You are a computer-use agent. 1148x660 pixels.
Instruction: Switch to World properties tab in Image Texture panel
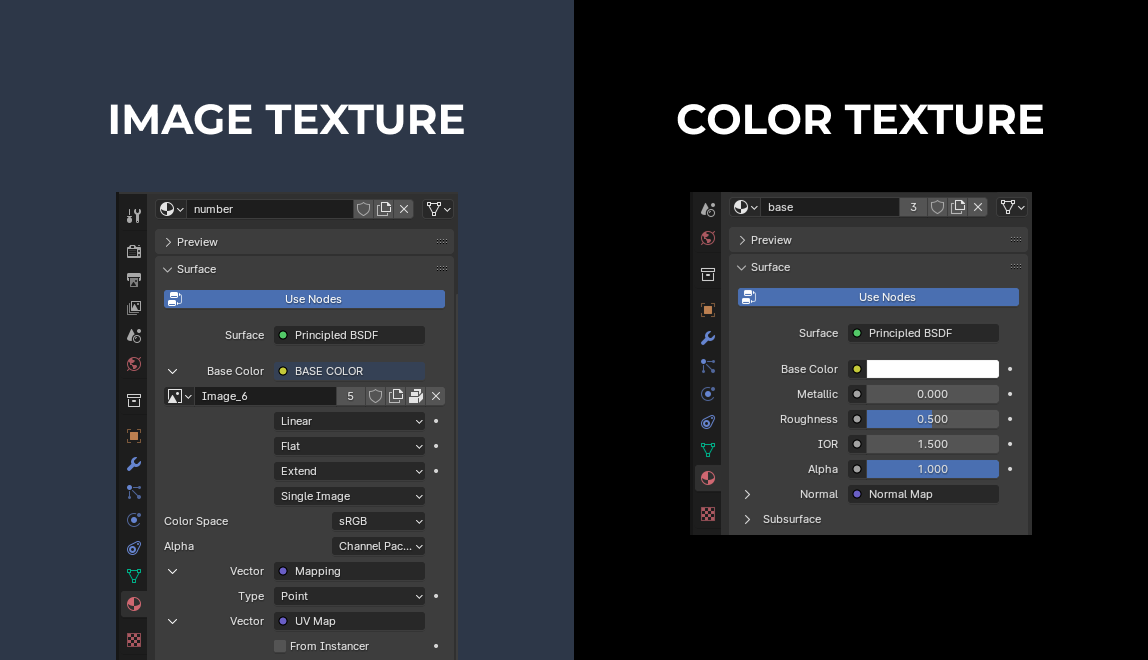pyautogui.click(x=134, y=364)
